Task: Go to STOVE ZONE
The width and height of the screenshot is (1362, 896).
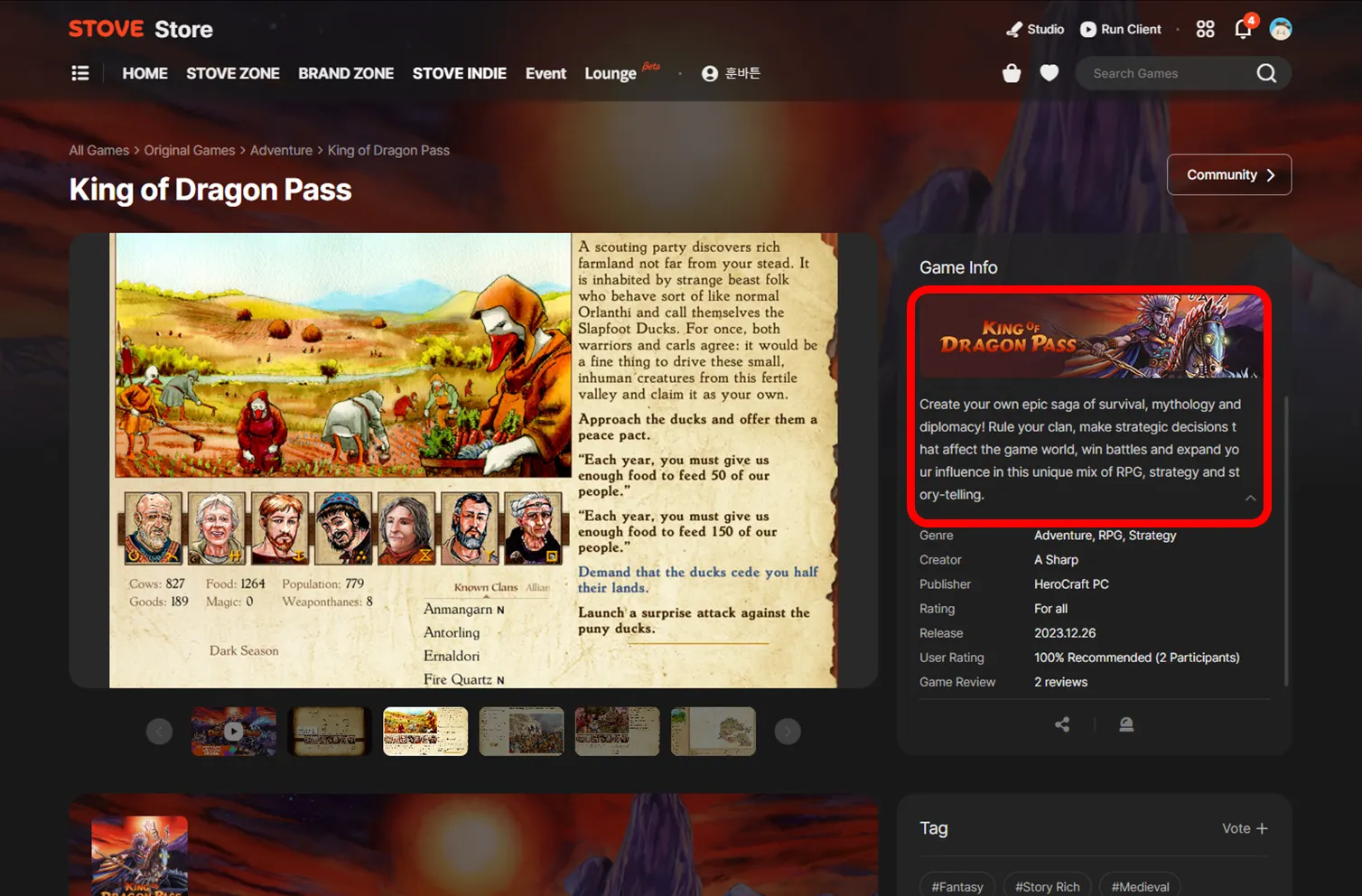Action: (x=233, y=73)
